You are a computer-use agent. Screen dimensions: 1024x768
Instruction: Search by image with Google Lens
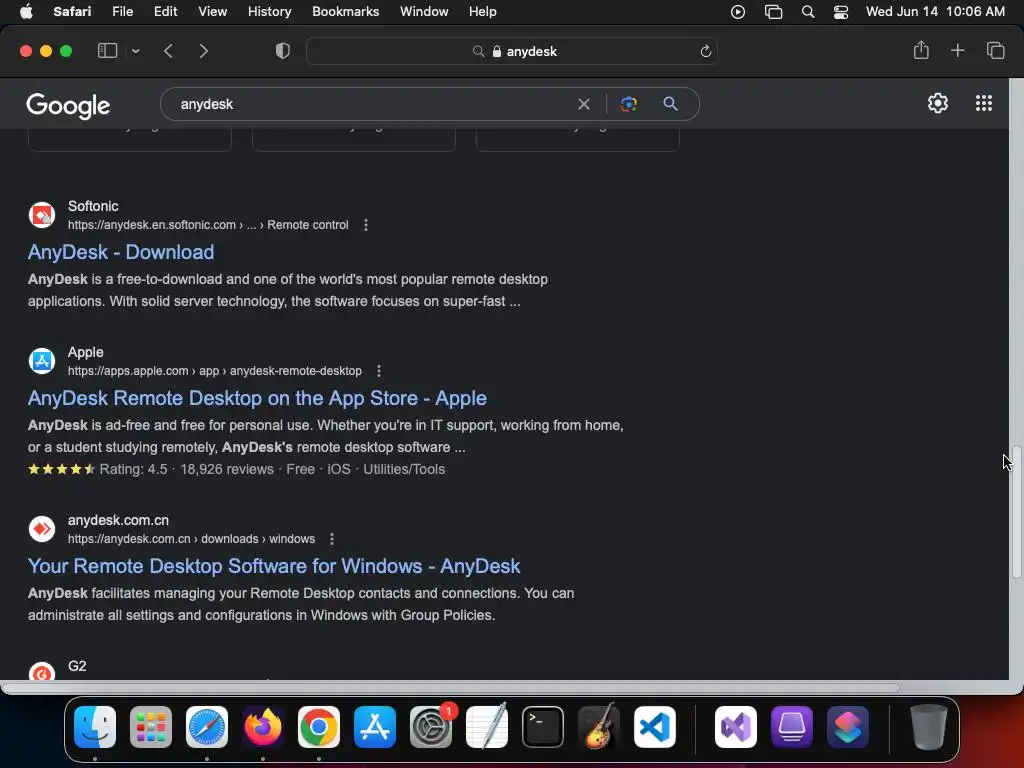pyautogui.click(x=628, y=104)
